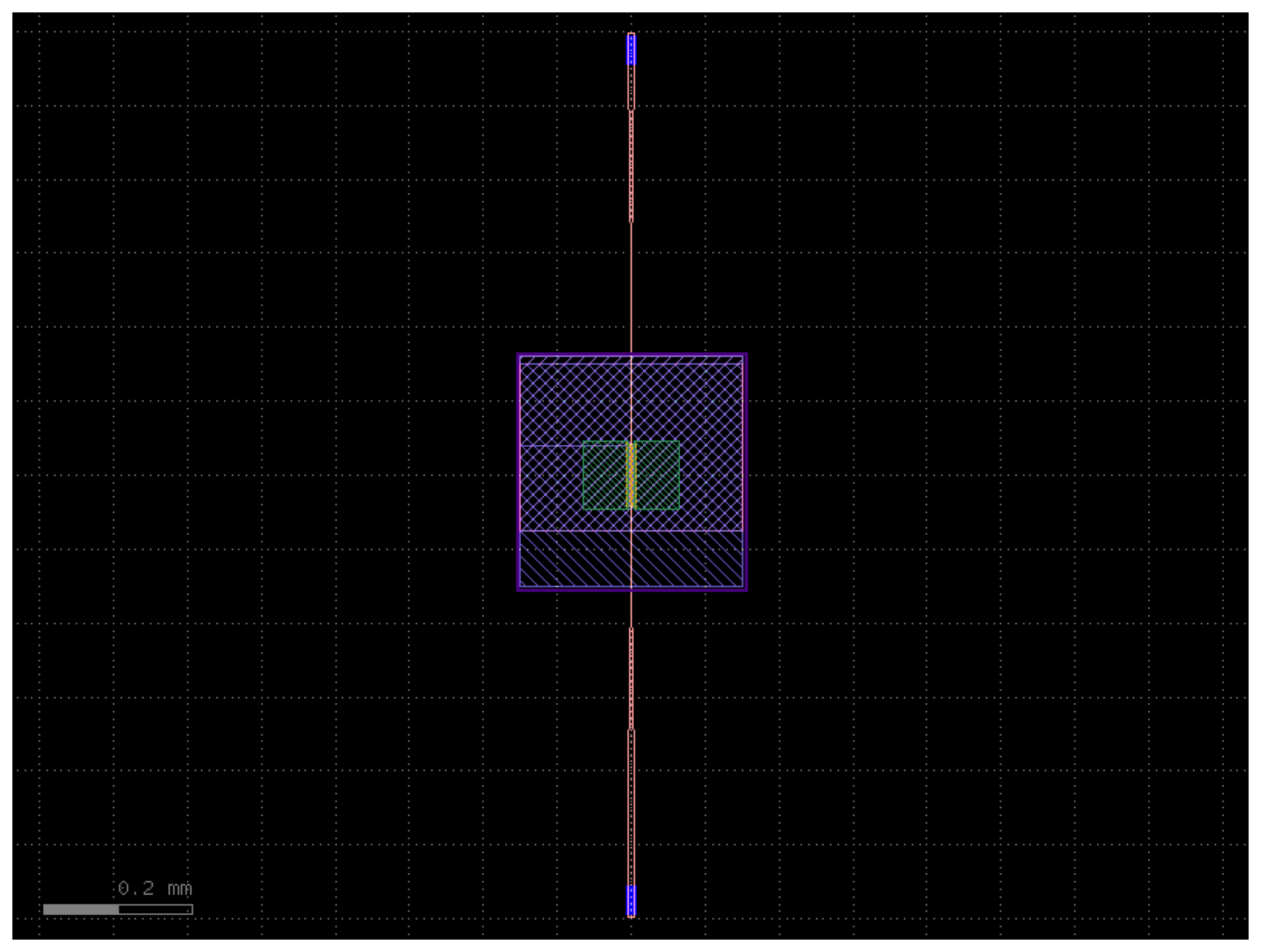Select the blue port marker at top of waveguide
Viewport: 1261px width, 952px height.
(x=631, y=49)
